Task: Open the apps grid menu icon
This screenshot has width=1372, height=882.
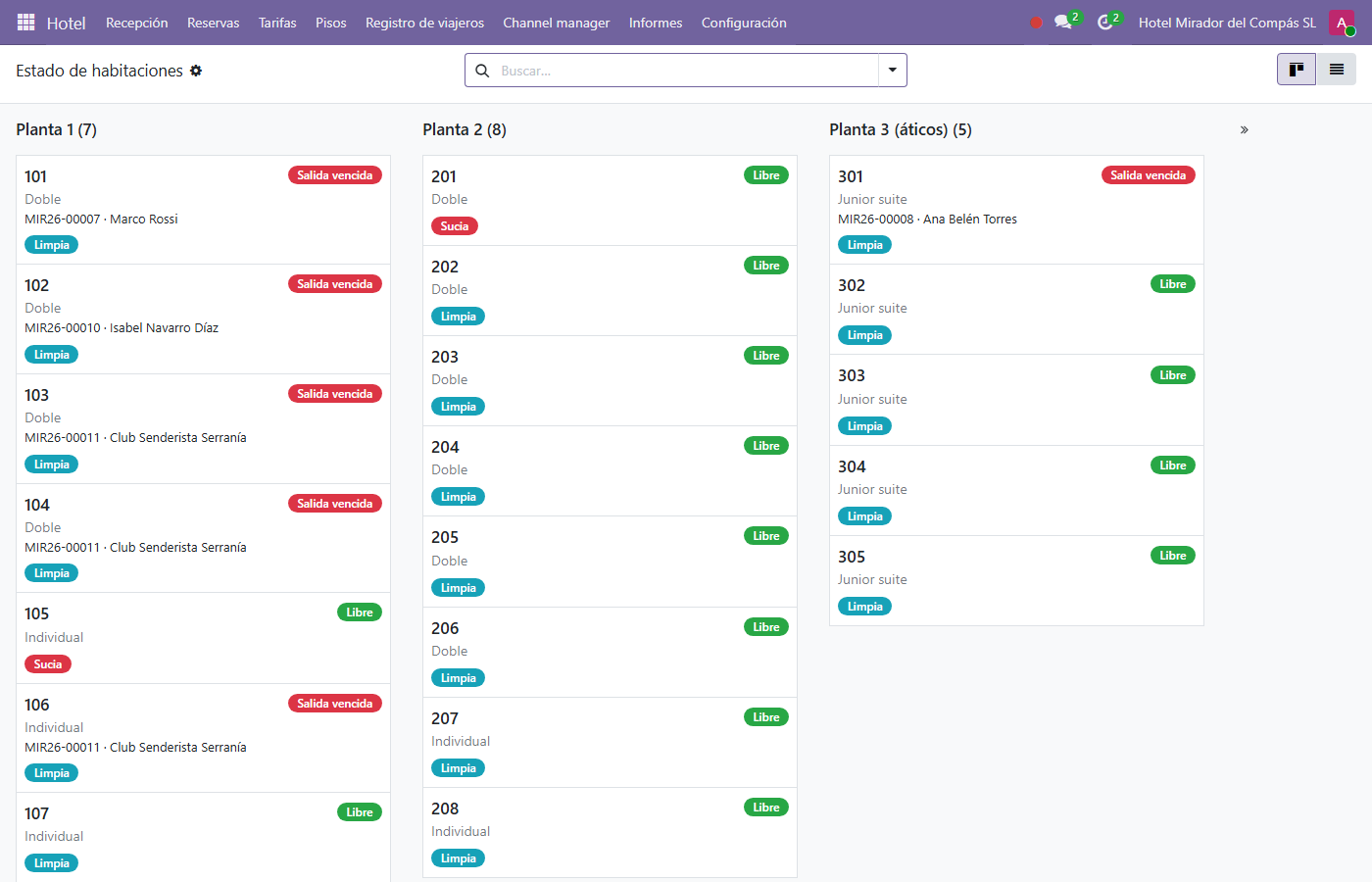Action: coord(26,23)
